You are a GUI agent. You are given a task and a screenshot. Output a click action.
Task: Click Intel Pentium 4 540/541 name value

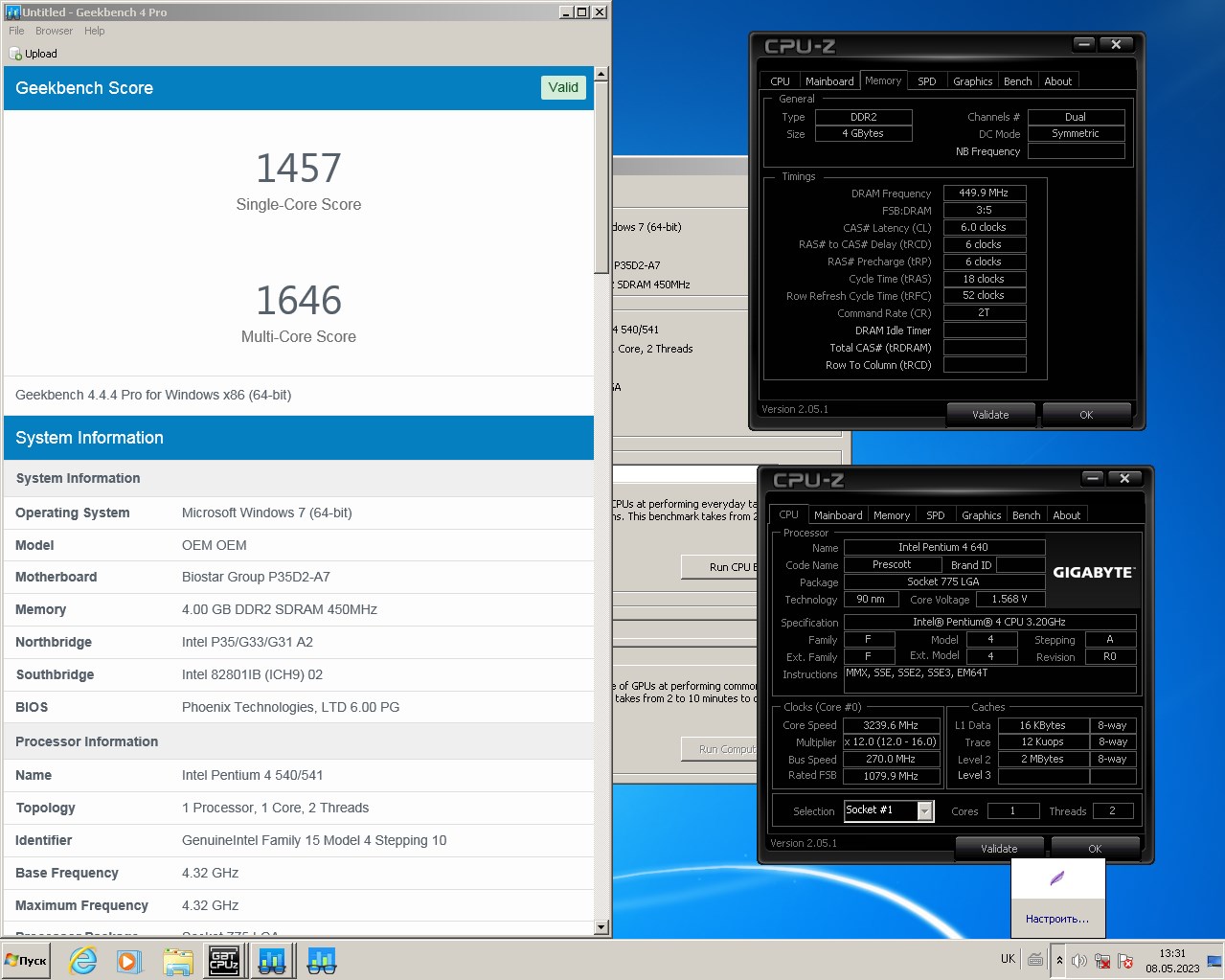pyautogui.click(x=252, y=775)
